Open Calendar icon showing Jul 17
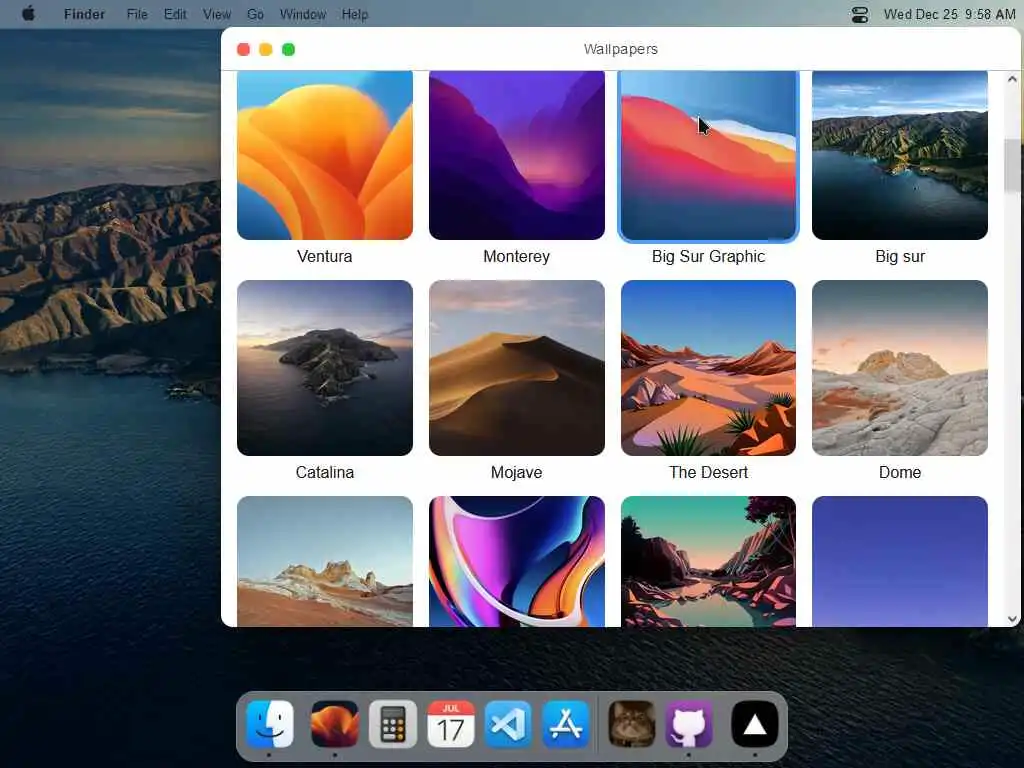The image size is (1024, 768). pyautogui.click(x=451, y=724)
